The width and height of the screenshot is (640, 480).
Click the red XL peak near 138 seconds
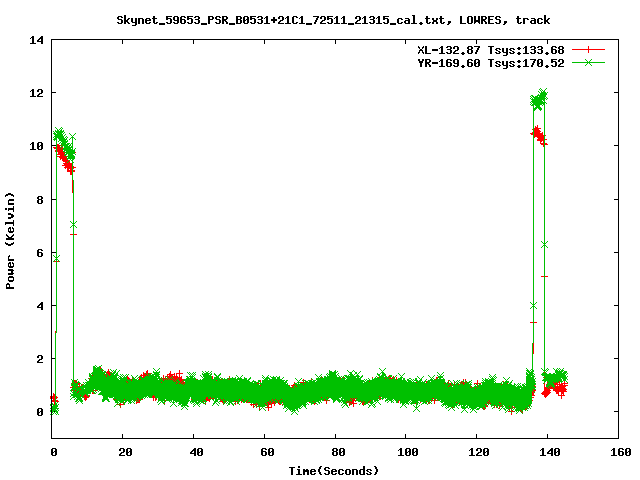point(539,136)
